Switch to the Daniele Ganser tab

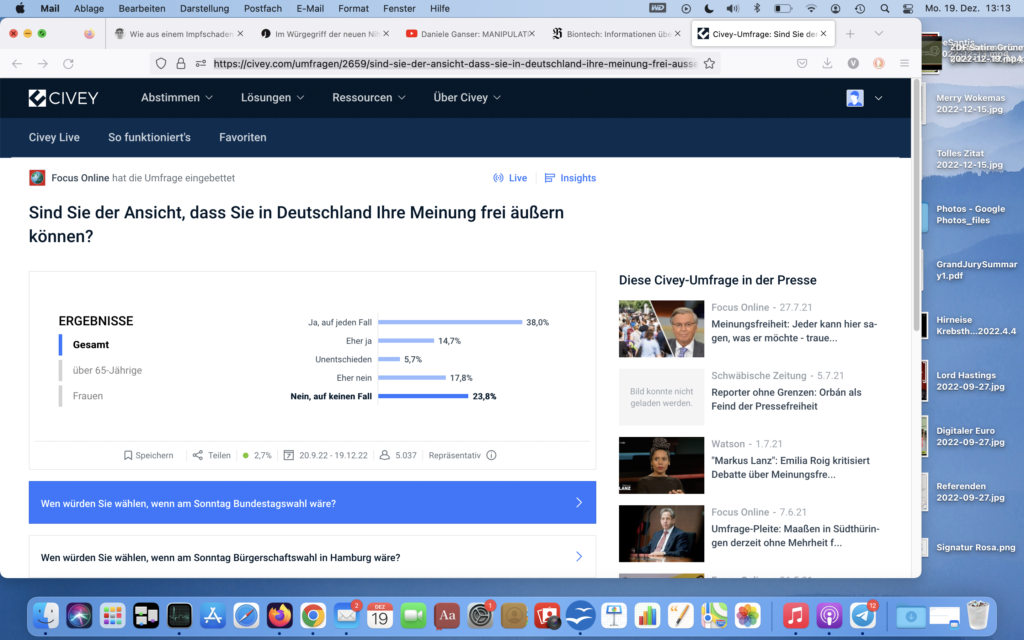[466, 33]
